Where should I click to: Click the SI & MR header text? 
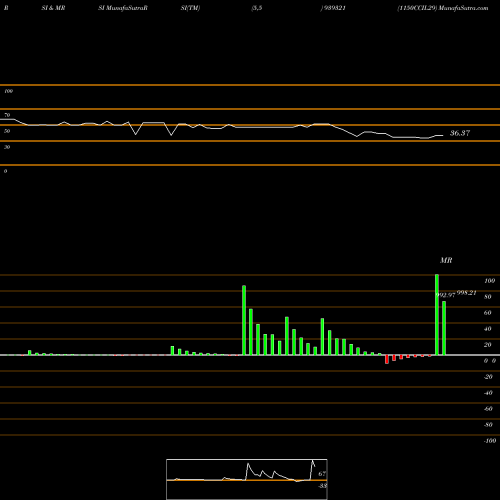[53, 8]
